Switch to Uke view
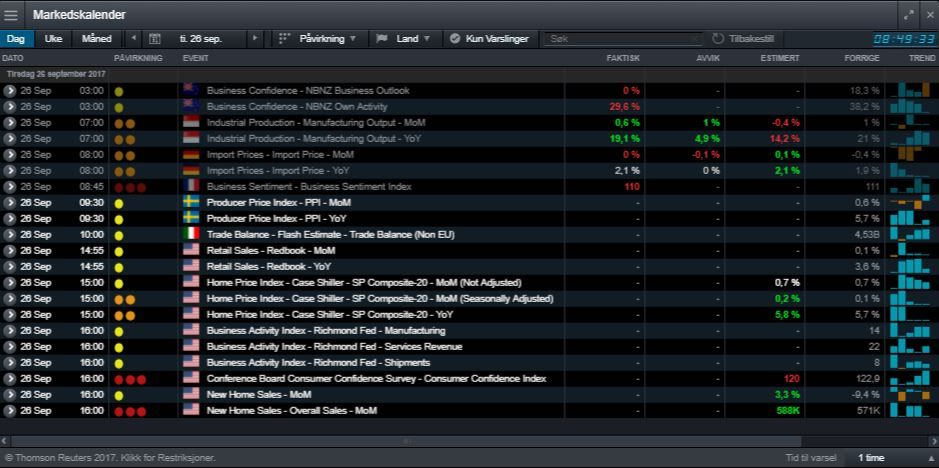 [53, 38]
